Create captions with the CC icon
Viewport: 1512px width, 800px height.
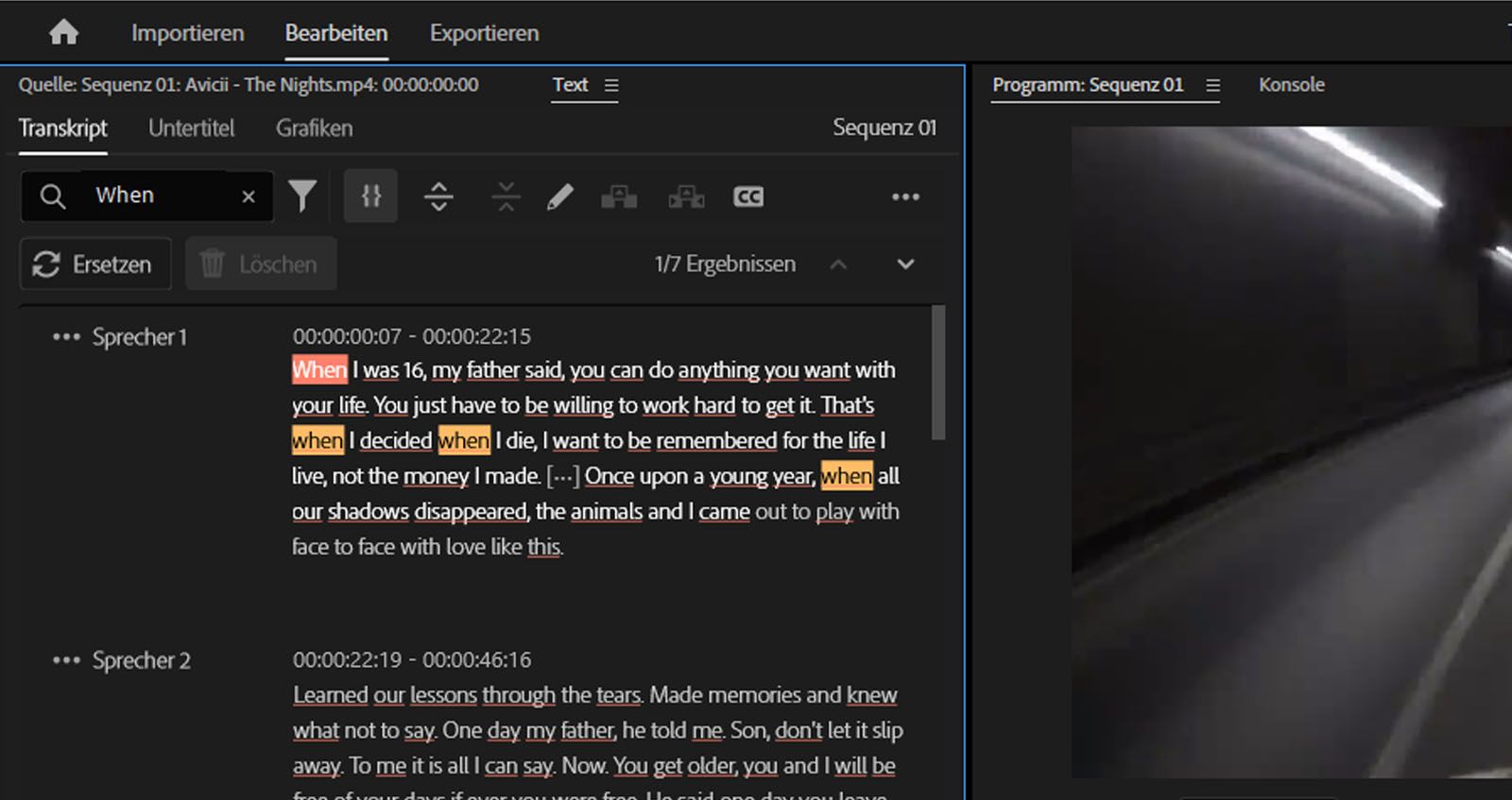[x=748, y=196]
